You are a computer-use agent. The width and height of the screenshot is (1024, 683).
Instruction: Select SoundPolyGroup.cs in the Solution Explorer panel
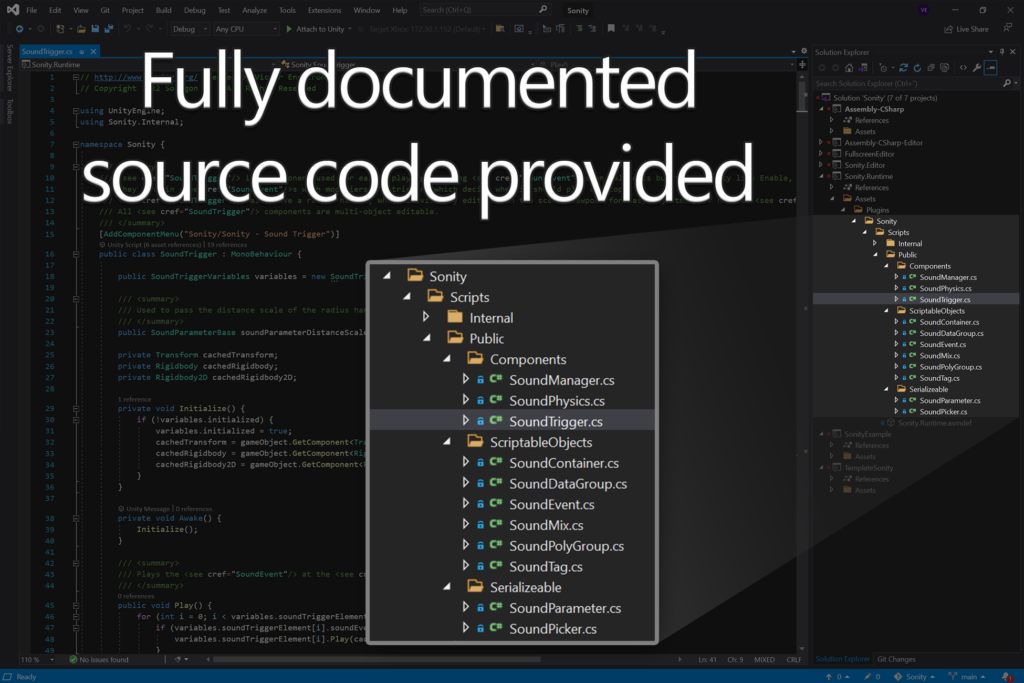pos(950,367)
